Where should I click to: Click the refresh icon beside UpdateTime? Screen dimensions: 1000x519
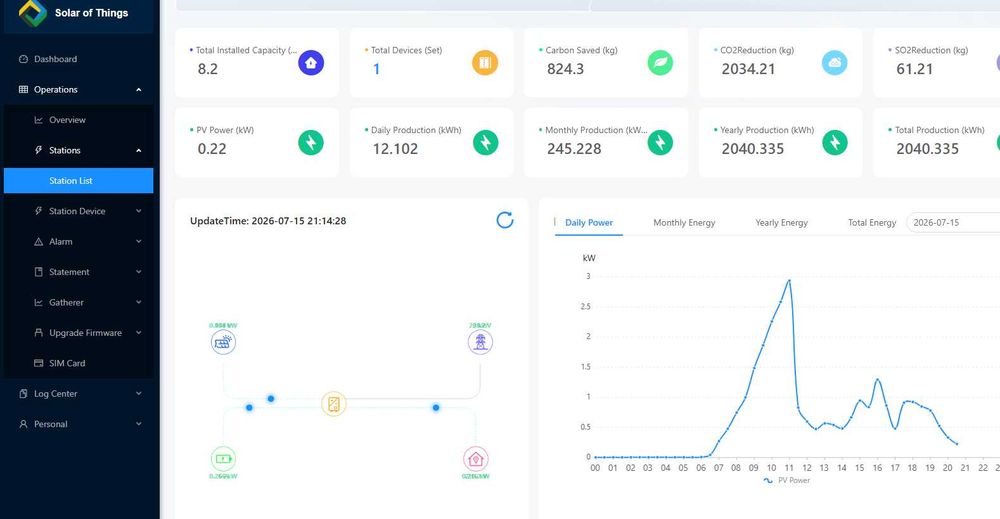504,220
